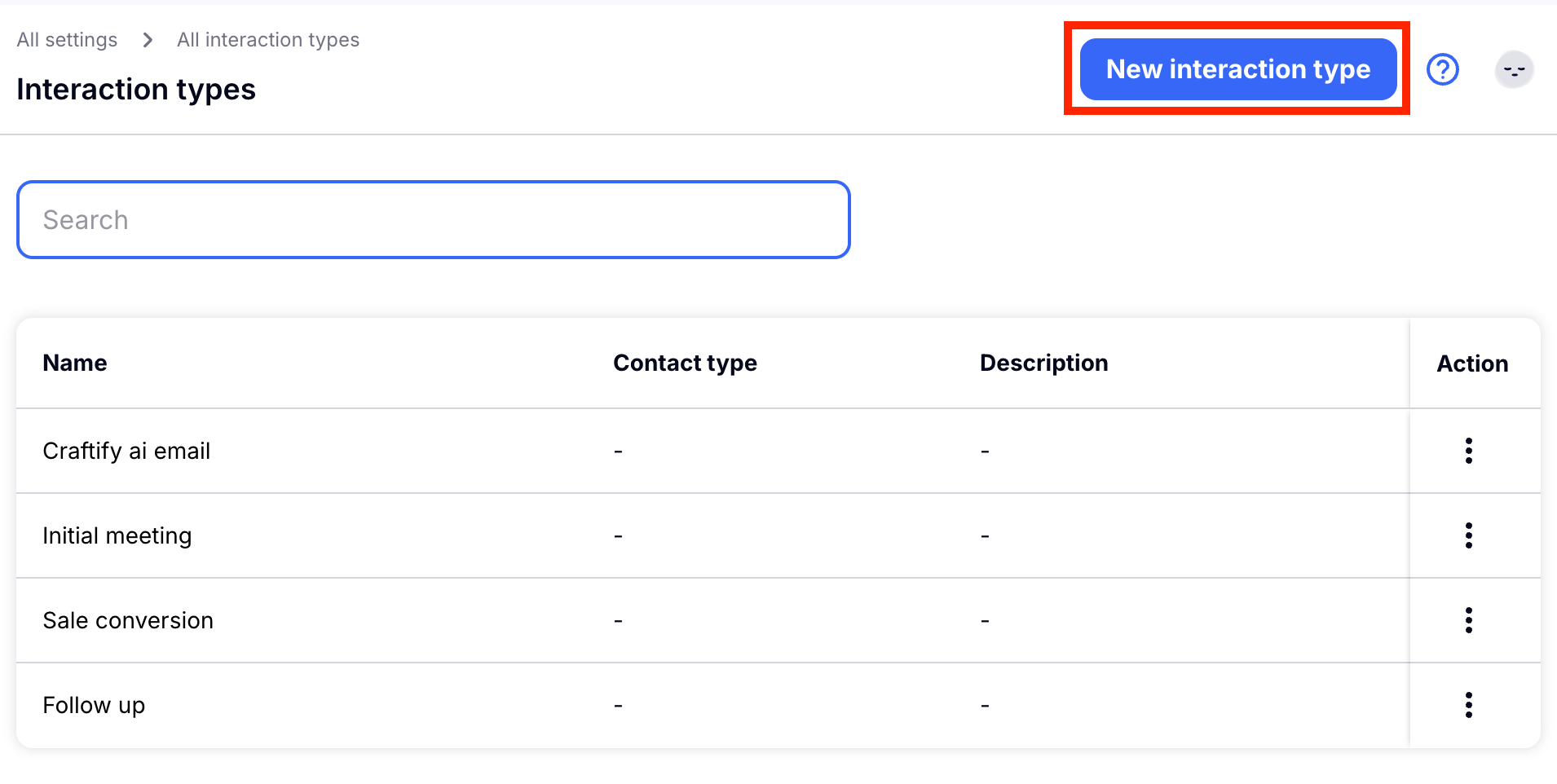Sort by the Name column header
Screen dimensions: 1557x784
(x=75, y=363)
